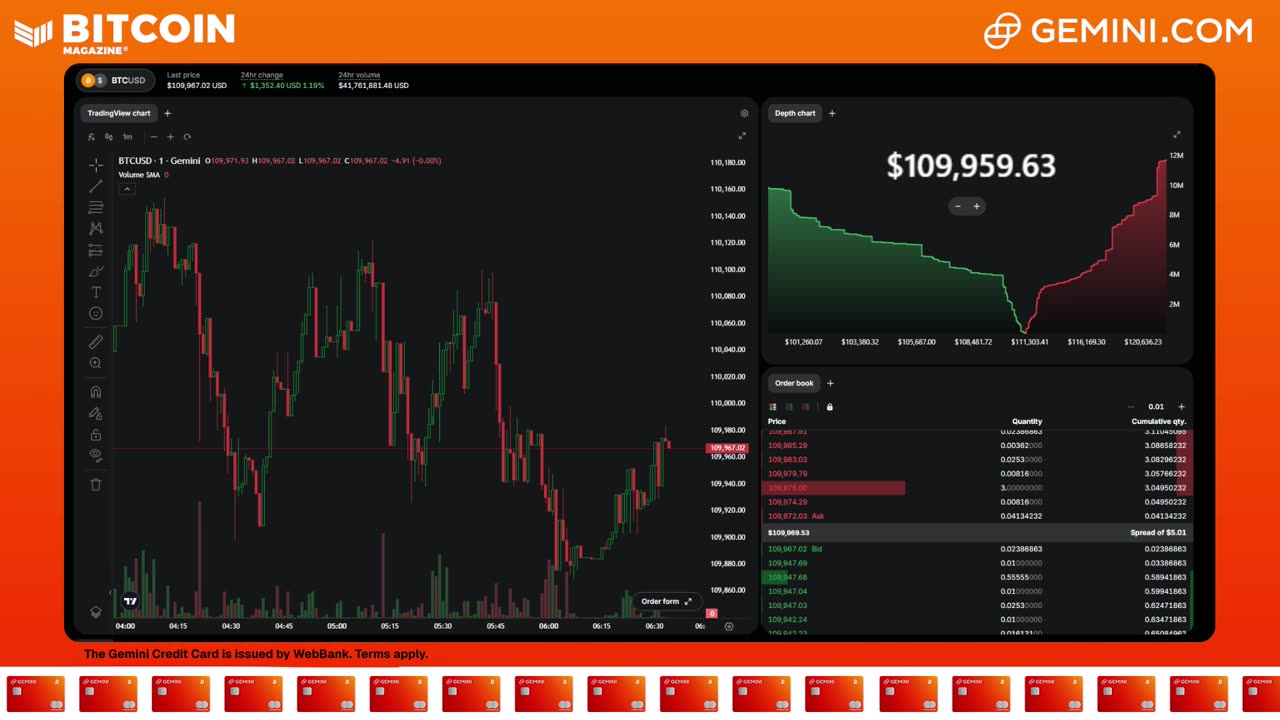Add a tab next to Depth chart
This screenshot has width=1280, height=720.
832,113
